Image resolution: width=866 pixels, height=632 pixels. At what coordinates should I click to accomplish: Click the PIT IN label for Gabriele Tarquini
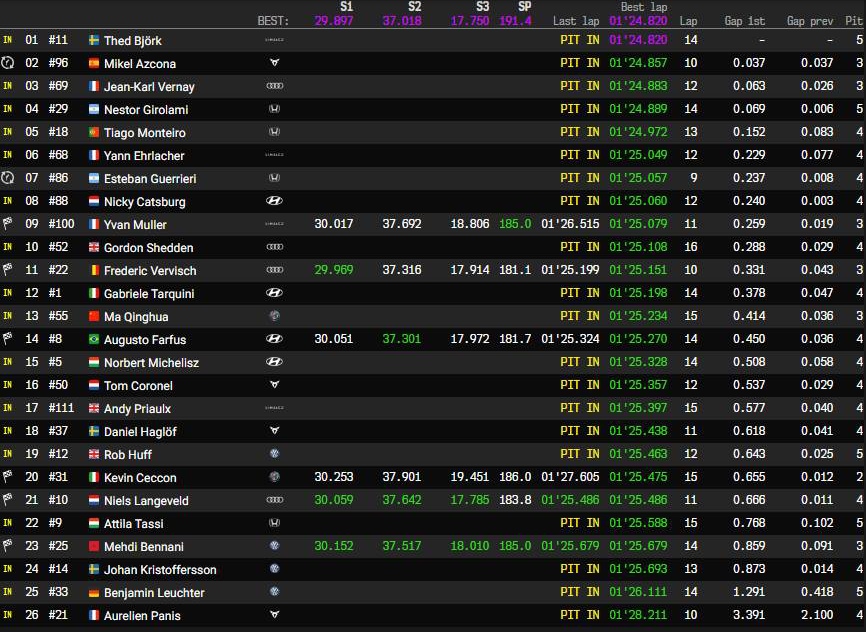tap(578, 293)
